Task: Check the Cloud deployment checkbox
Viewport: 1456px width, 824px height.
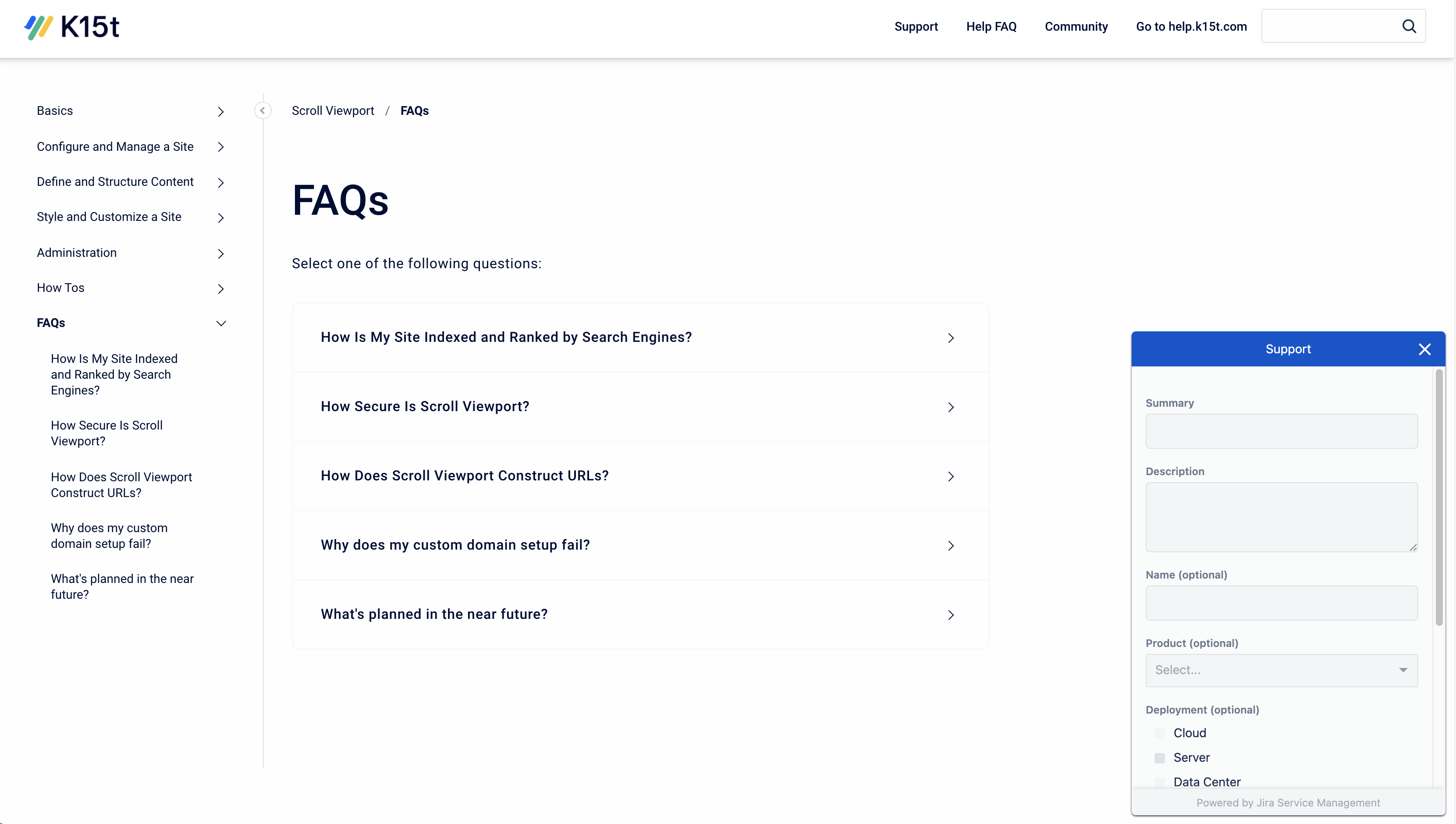Action: (1159, 732)
